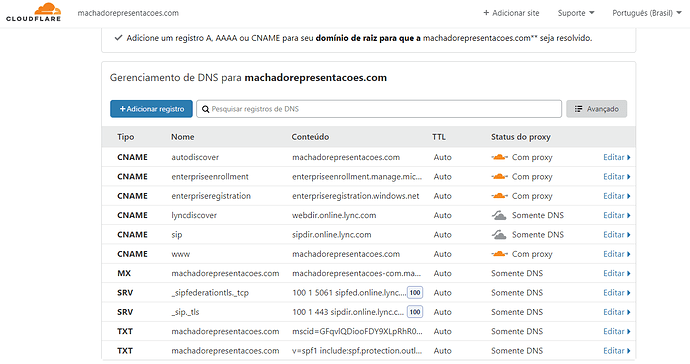Image resolution: width=690 pixels, height=364 pixels.
Task: Edit the TXT record with spf1 content
Action: click(617, 351)
